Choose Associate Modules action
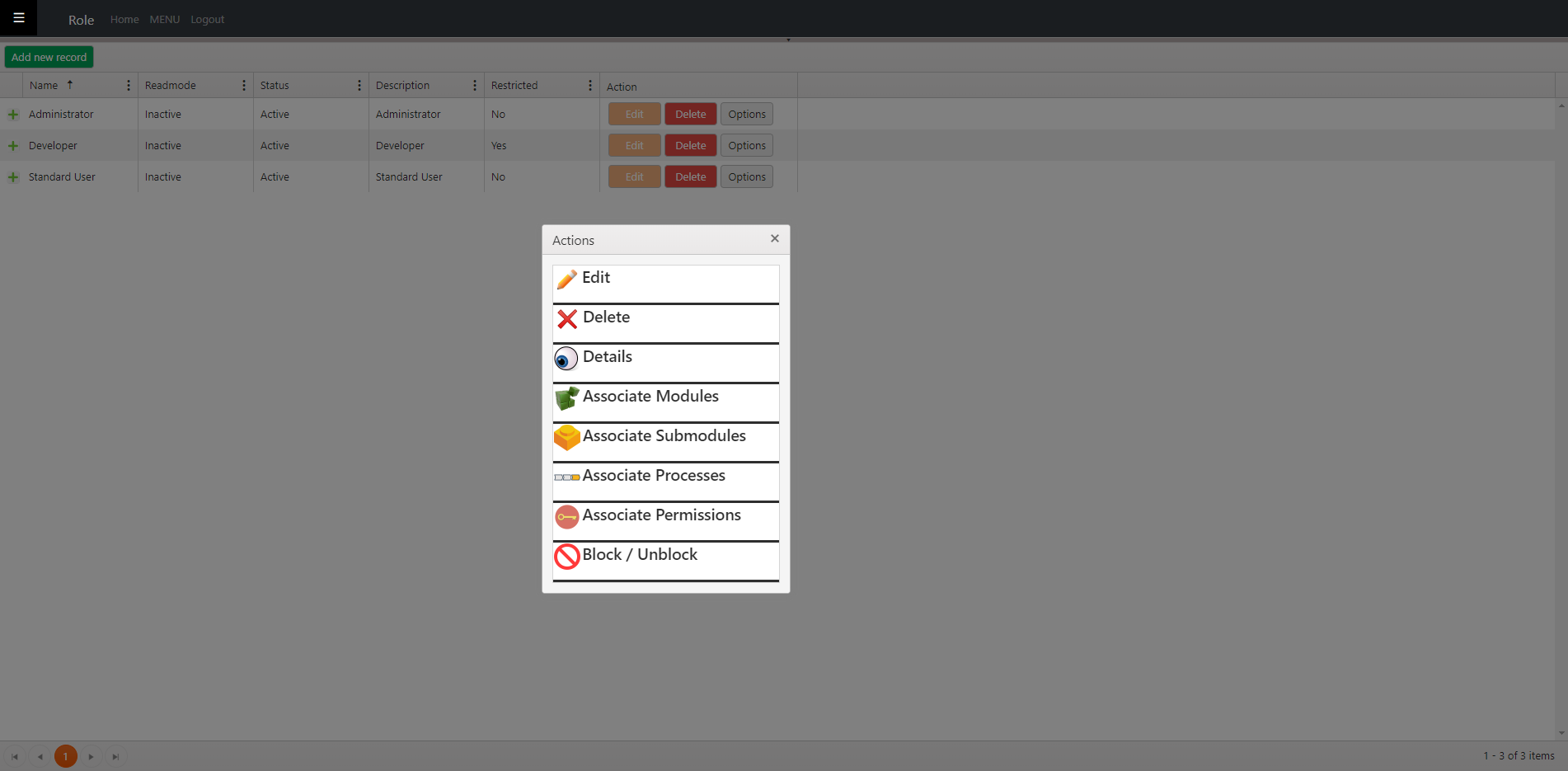Image resolution: width=1568 pixels, height=771 pixels. pyautogui.click(x=666, y=402)
